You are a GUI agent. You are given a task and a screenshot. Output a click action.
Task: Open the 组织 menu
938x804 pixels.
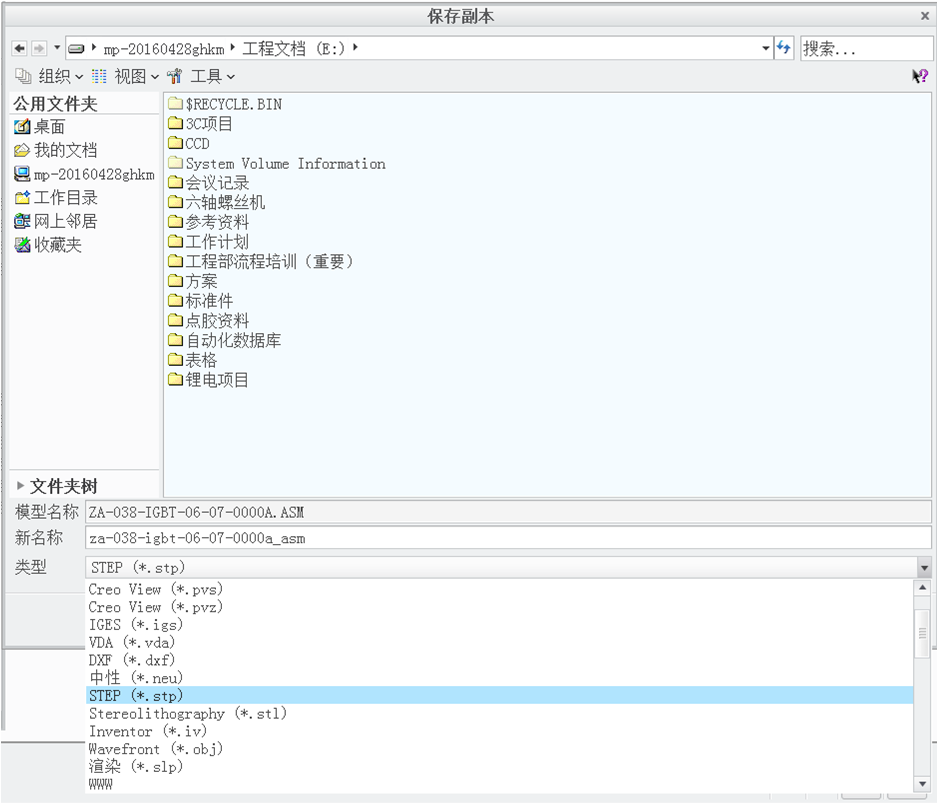(49, 77)
